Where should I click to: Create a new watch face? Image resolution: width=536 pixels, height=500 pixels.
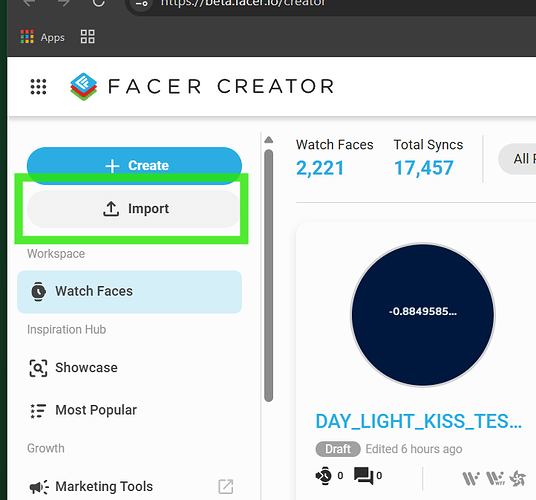click(134, 165)
